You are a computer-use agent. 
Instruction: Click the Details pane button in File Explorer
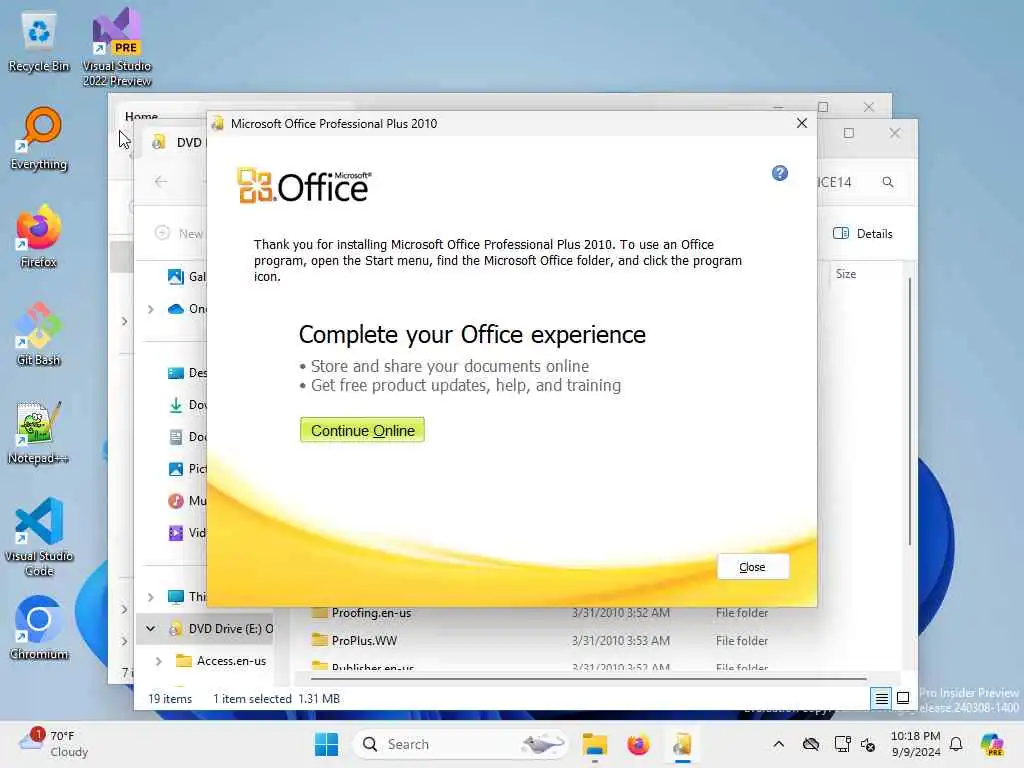click(862, 234)
